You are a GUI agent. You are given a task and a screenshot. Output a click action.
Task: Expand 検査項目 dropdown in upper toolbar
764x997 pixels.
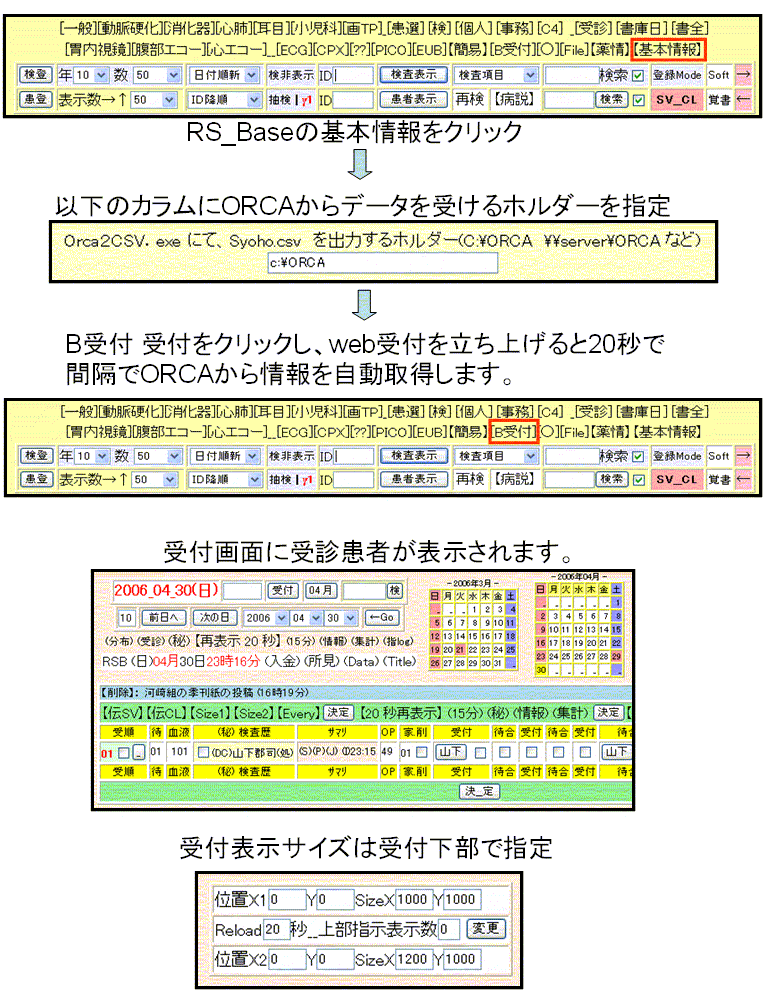coord(496,74)
